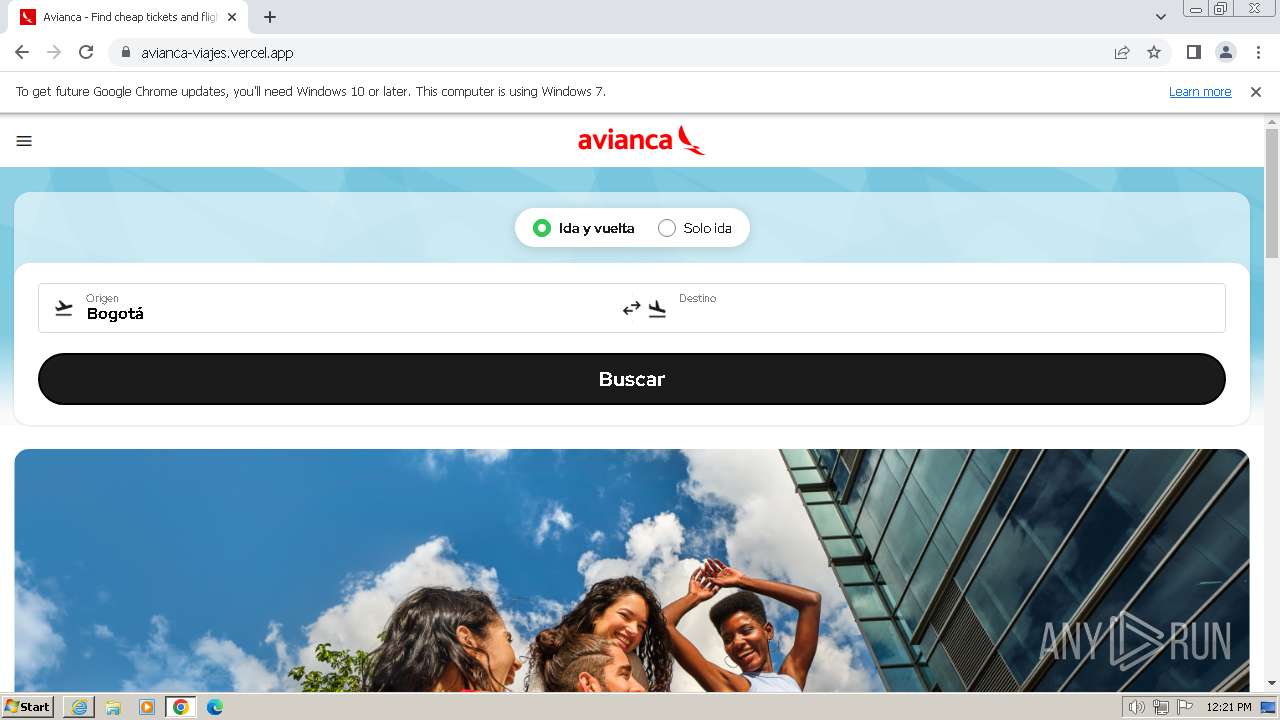Click the browser forward arrow
The width and height of the screenshot is (1280, 720).
tap(54, 53)
